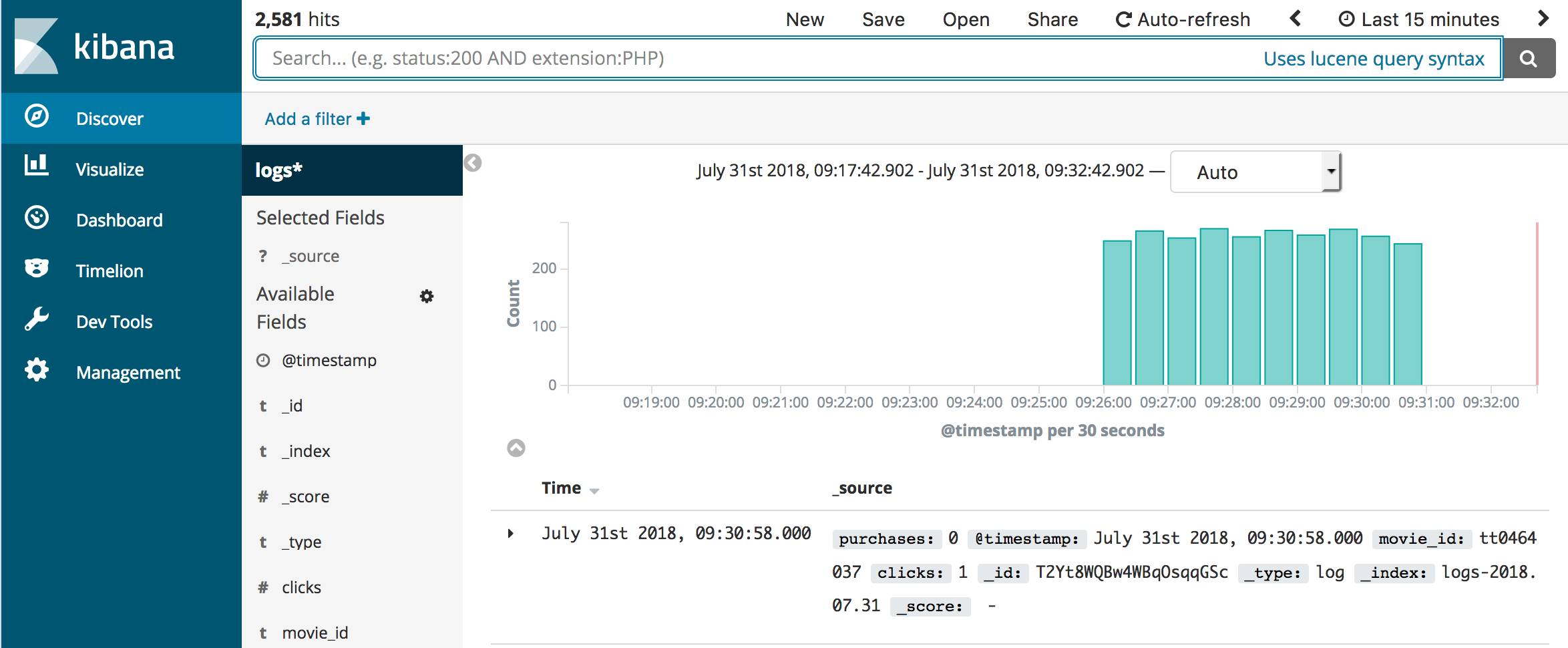Image resolution: width=1568 pixels, height=648 pixels.
Task: Go to Management in the sidebar
Action: pos(122,372)
